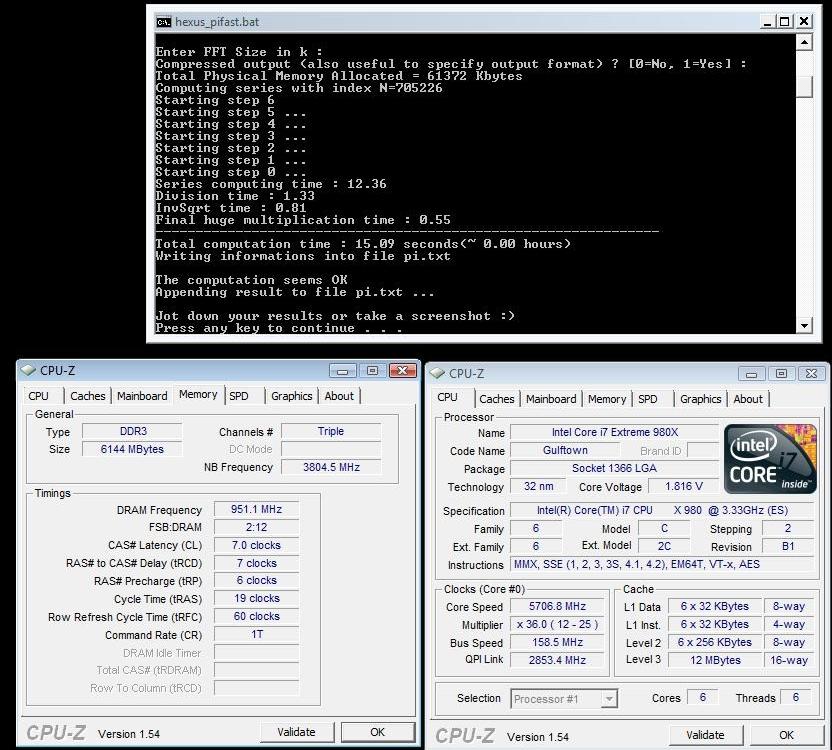Click the Gulftown code name field
Viewport: 832px width, 750px height.
[565, 450]
